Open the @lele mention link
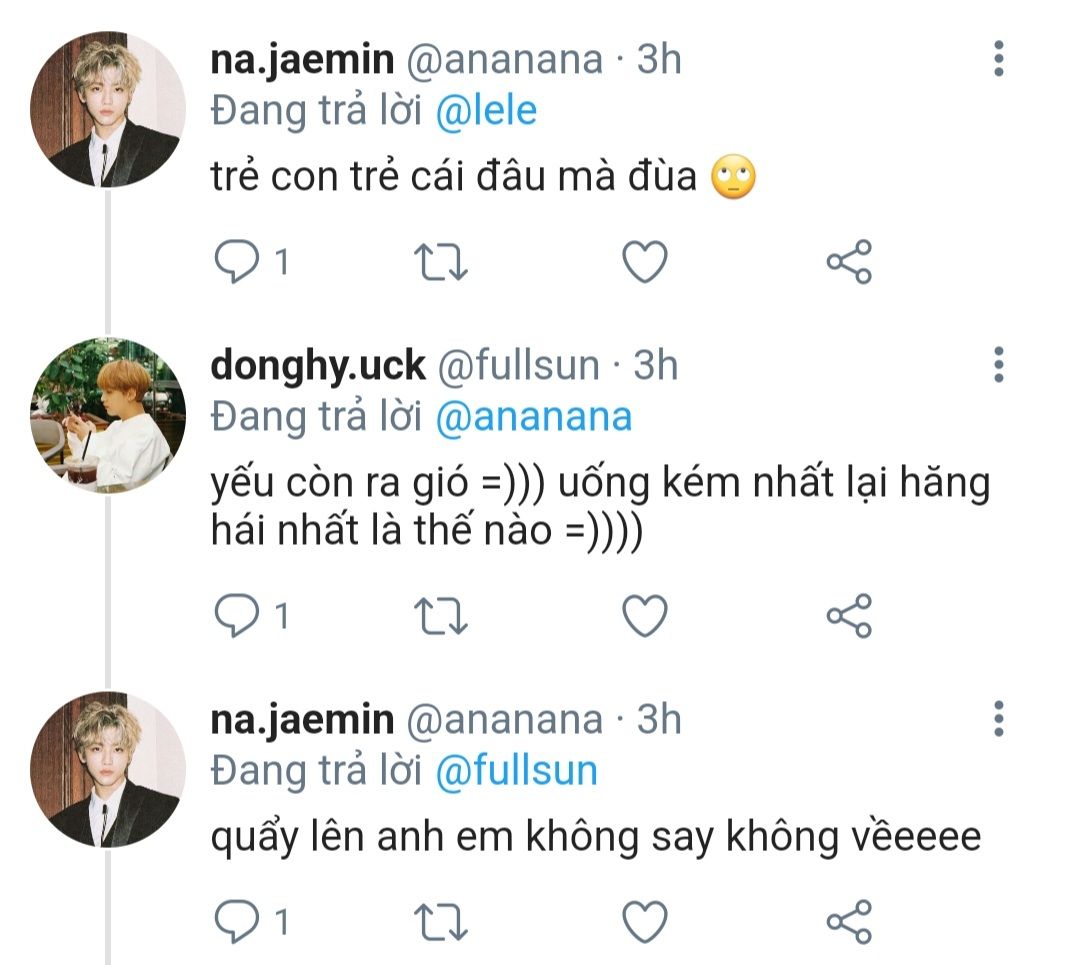Viewport: 1080px width, 965px height. (487, 110)
